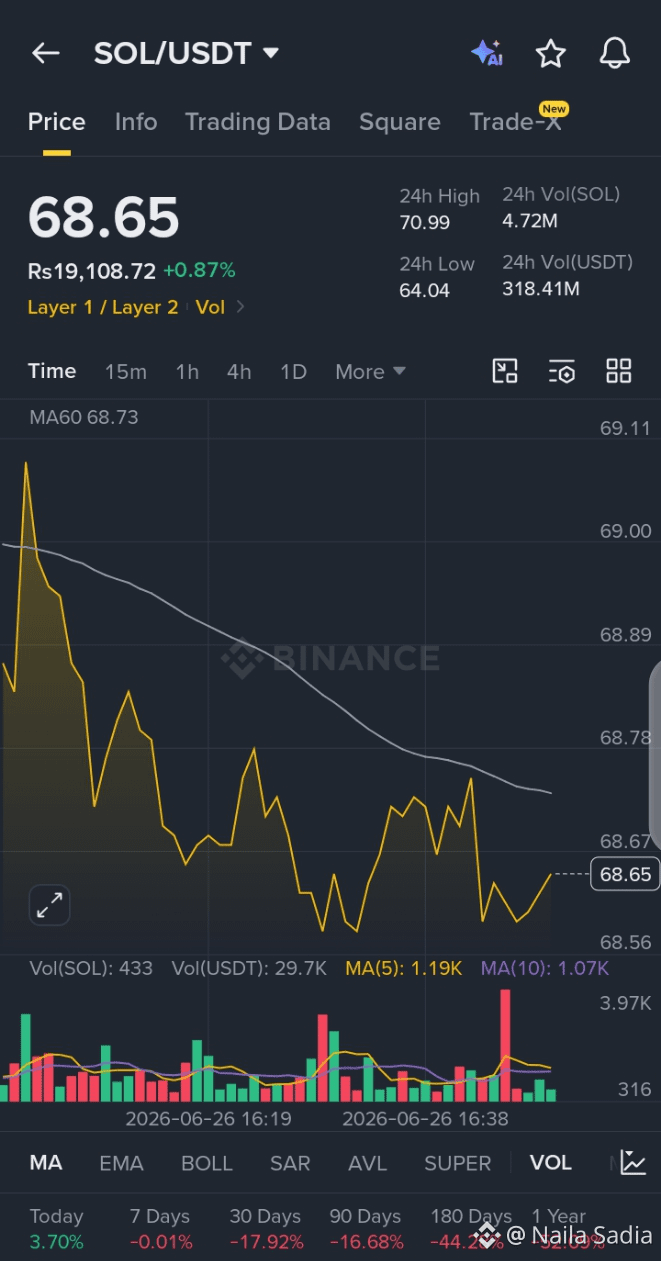
Task: Open the Trade-X tab
Action: pos(516,122)
